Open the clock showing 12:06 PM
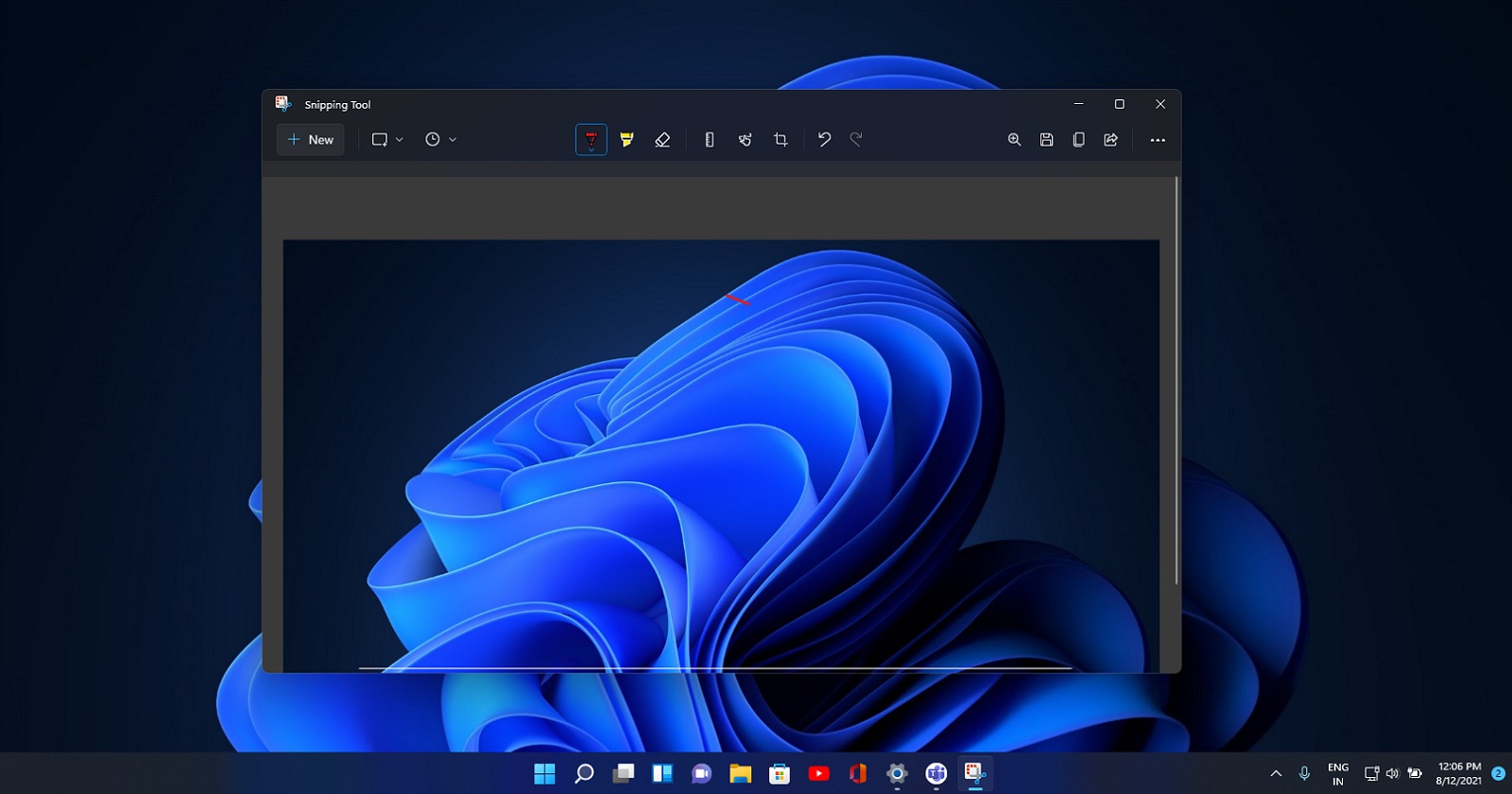Screen dimensions: 1512x794 1459,773
